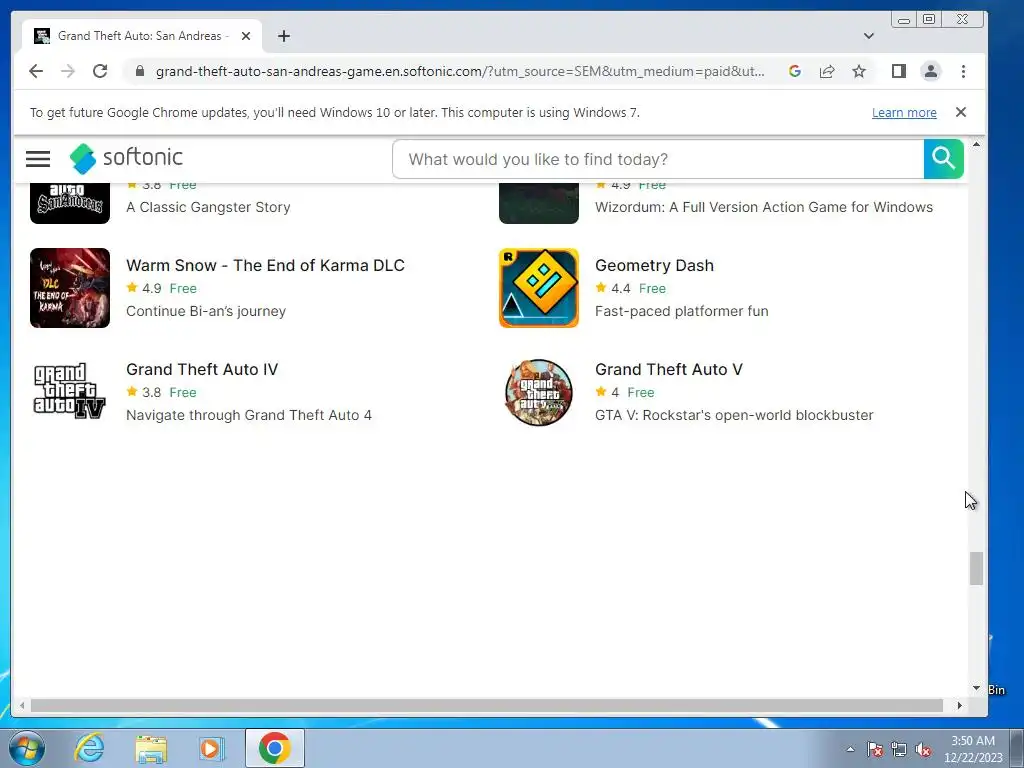Open the Grand Theft Auto V title
The image size is (1024, 768).
(669, 369)
